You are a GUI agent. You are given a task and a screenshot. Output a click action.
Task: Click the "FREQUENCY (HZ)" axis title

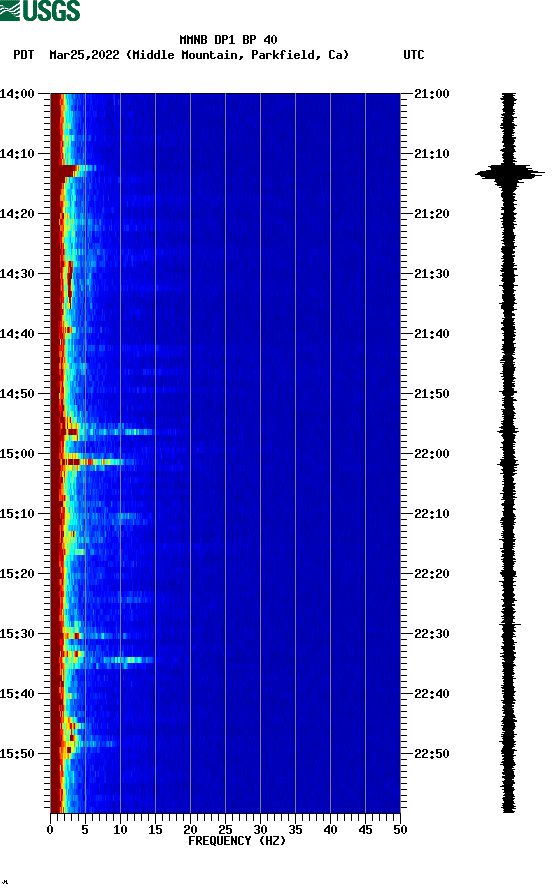coord(237,841)
